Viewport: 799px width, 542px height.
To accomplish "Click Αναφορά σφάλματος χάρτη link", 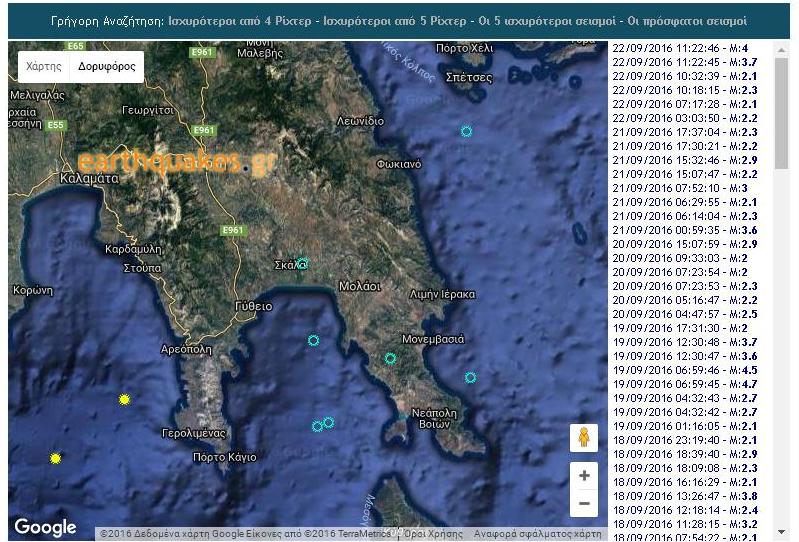I will tap(538, 534).
